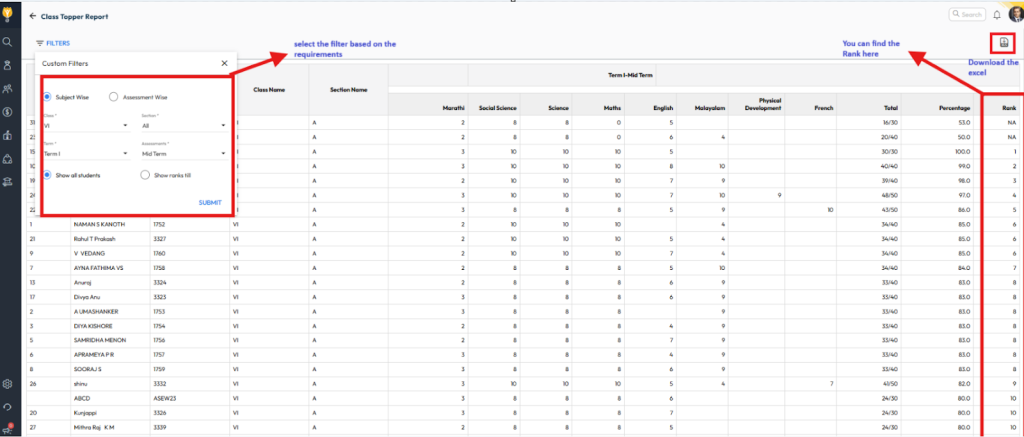Toggle the FILTERS link above the table
Image resolution: width=1024 pixels, height=437 pixels.
pos(52,43)
